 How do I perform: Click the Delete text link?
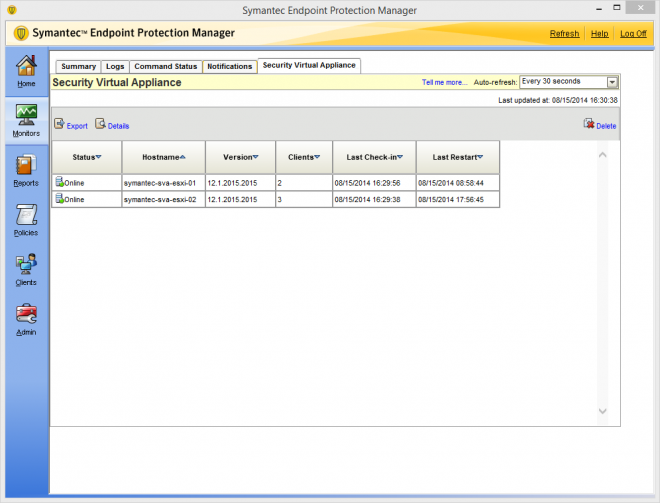coord(606,126)
